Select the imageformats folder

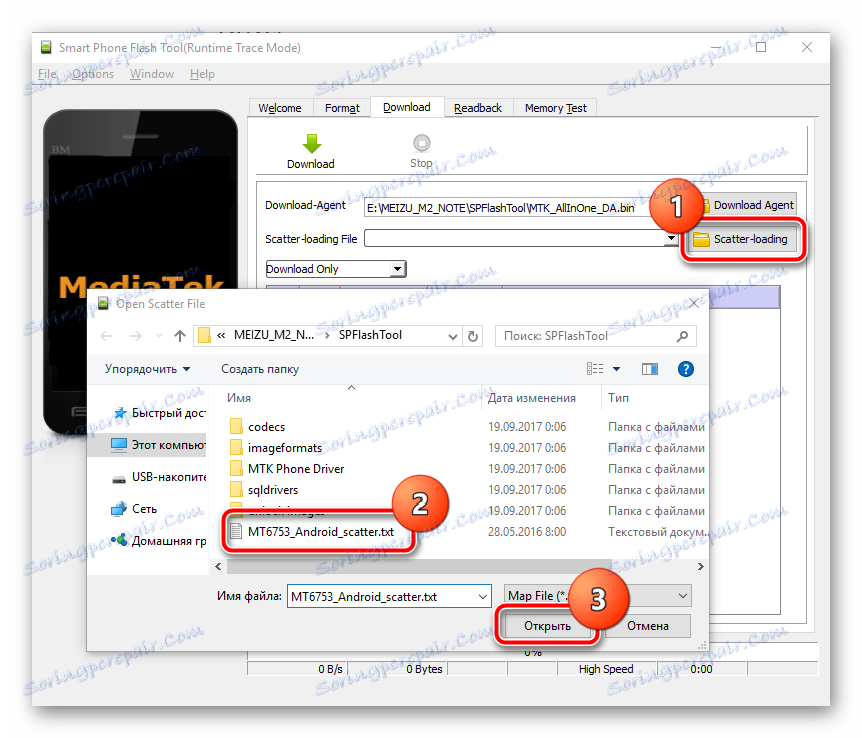(x=285, y=448)
